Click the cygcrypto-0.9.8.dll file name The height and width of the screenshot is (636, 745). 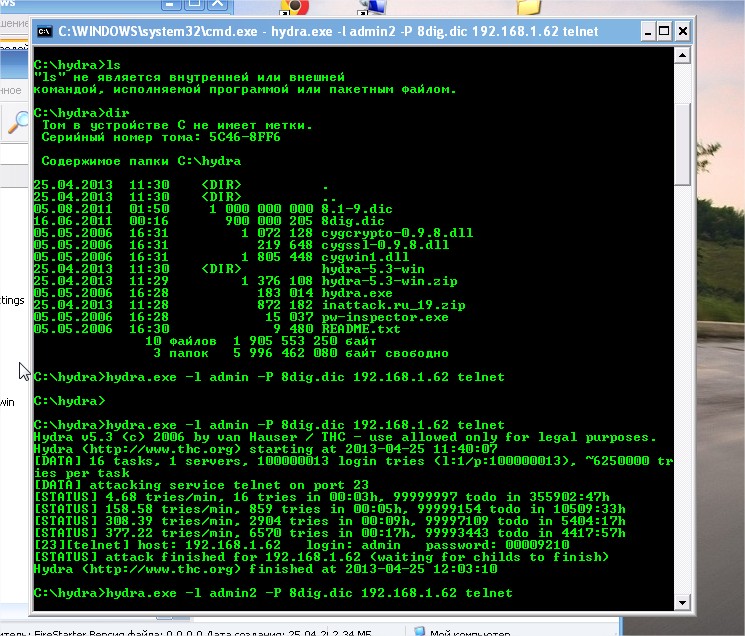[397, 233]
